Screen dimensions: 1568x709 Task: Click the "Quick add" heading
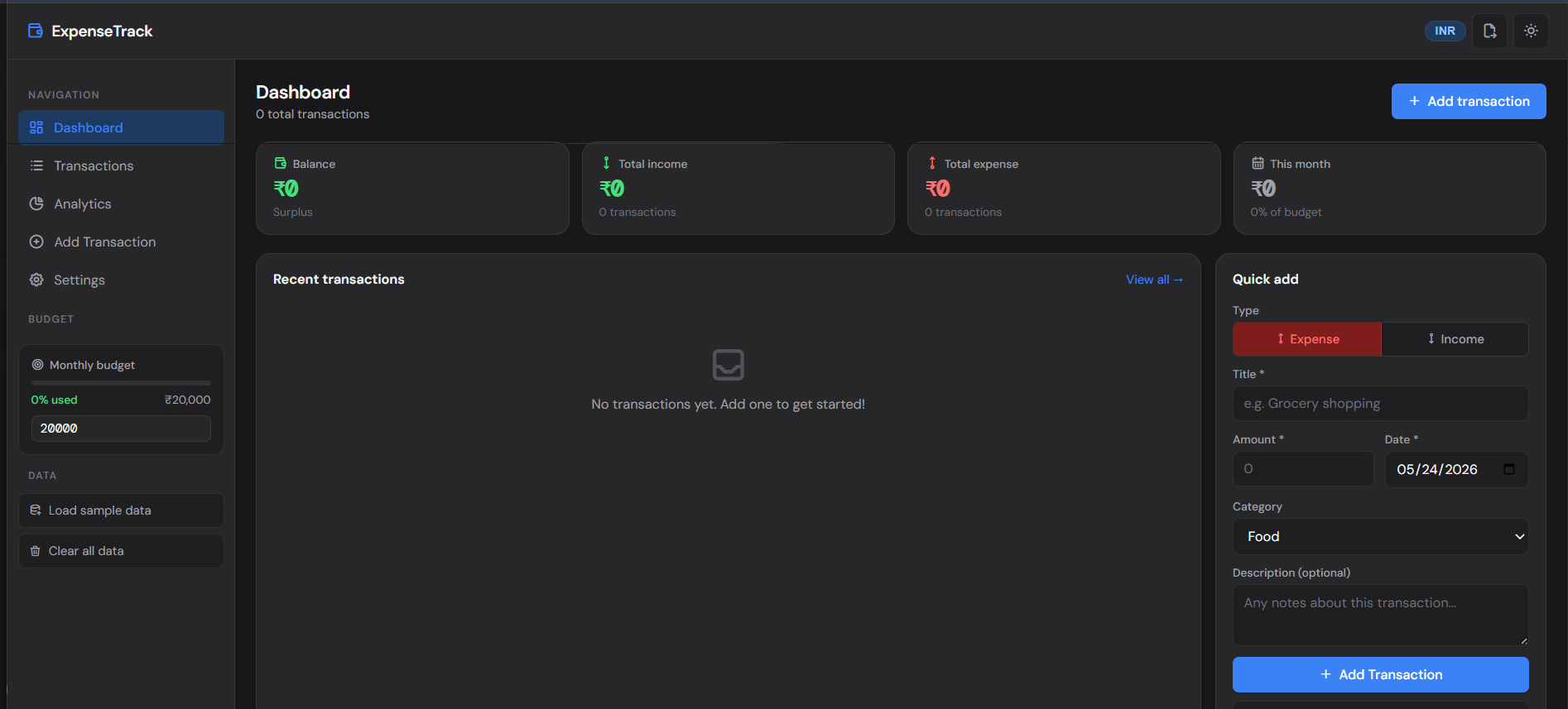[x=1265, y=280]
